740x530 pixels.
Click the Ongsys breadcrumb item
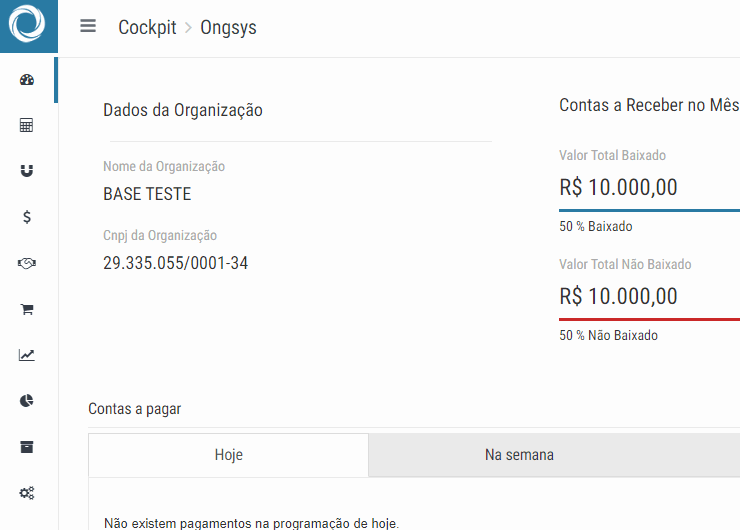228,27
